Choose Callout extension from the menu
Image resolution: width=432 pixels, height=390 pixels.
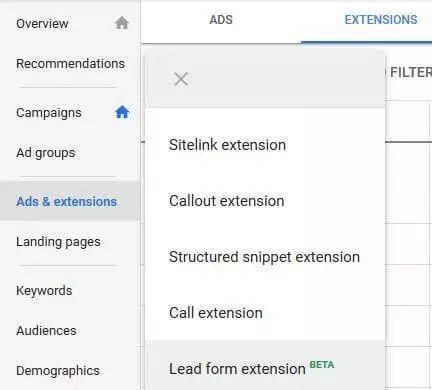[x=265, y=201]
